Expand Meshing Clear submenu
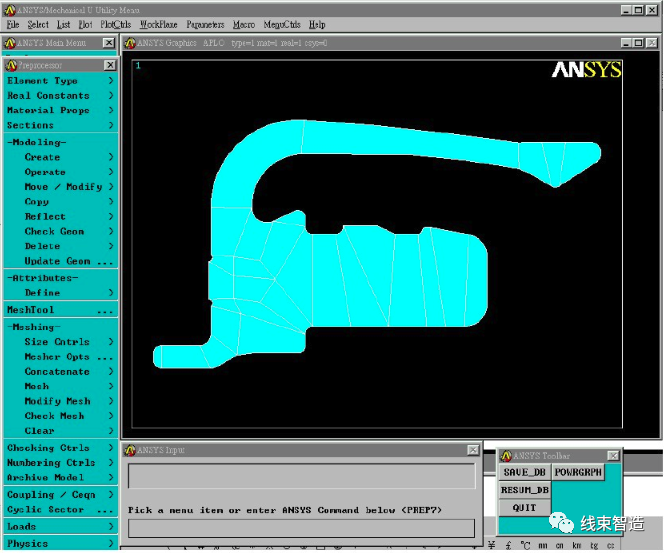 (60, 431)
